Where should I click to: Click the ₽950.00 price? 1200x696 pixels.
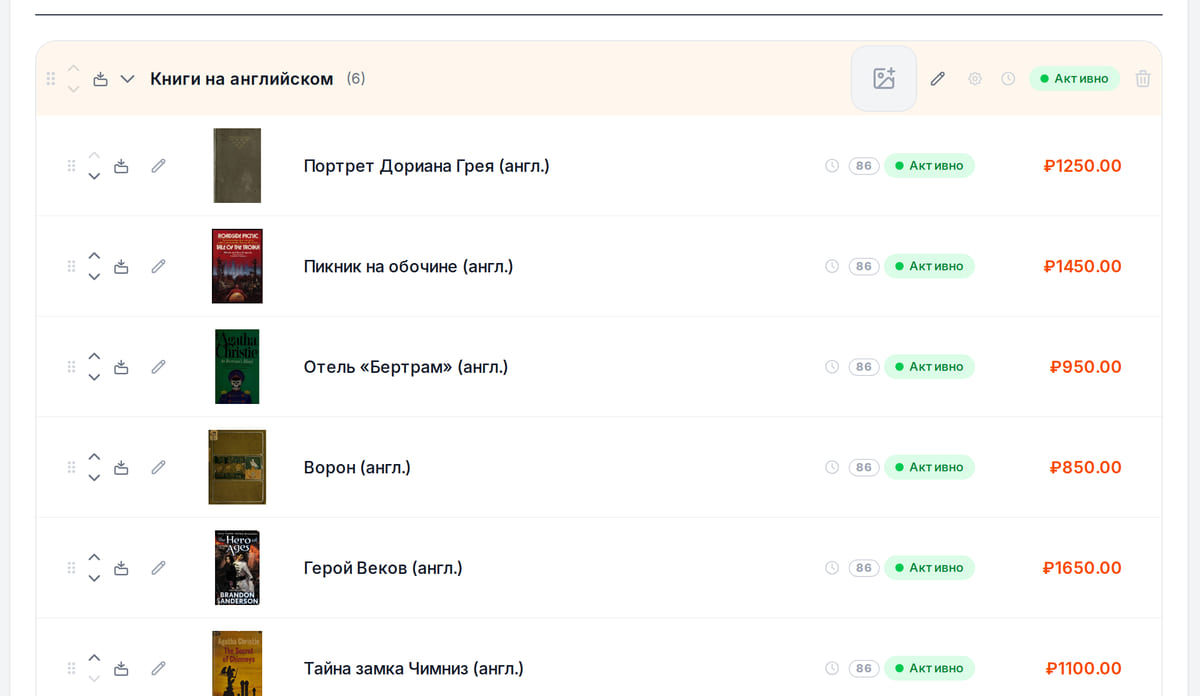(1086, 367)
